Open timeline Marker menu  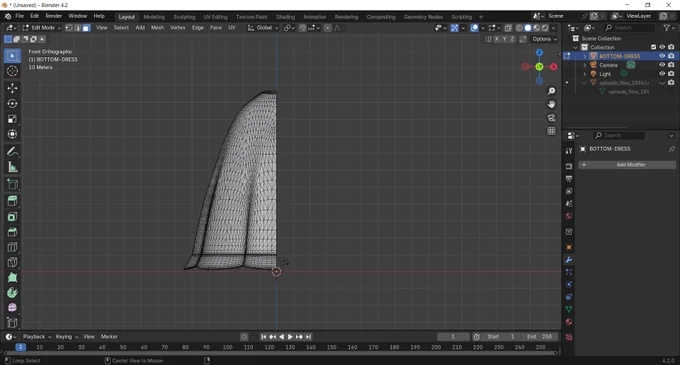(109, 336)
